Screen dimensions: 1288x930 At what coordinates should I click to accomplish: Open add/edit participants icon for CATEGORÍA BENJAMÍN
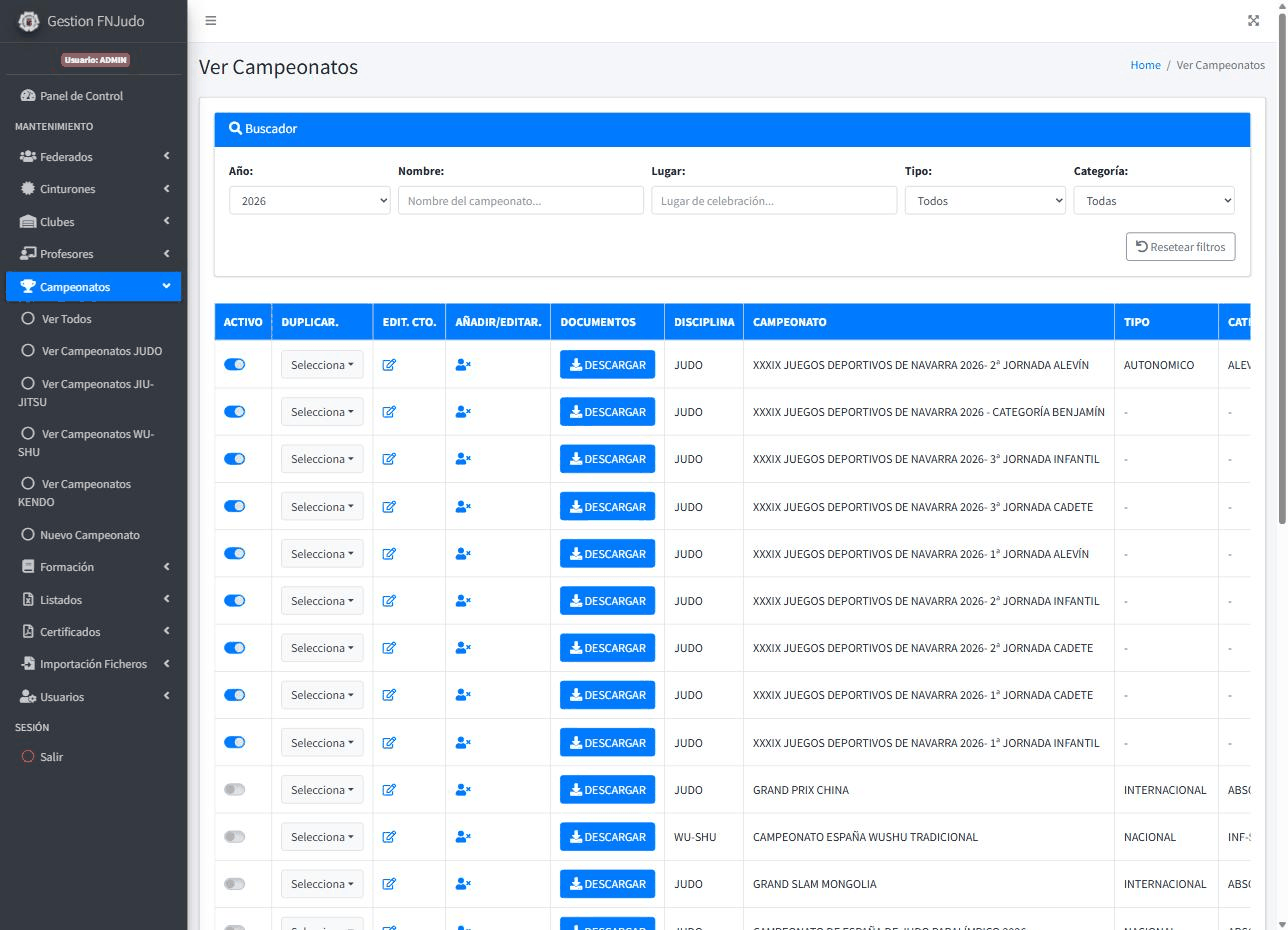coord(463,412)
